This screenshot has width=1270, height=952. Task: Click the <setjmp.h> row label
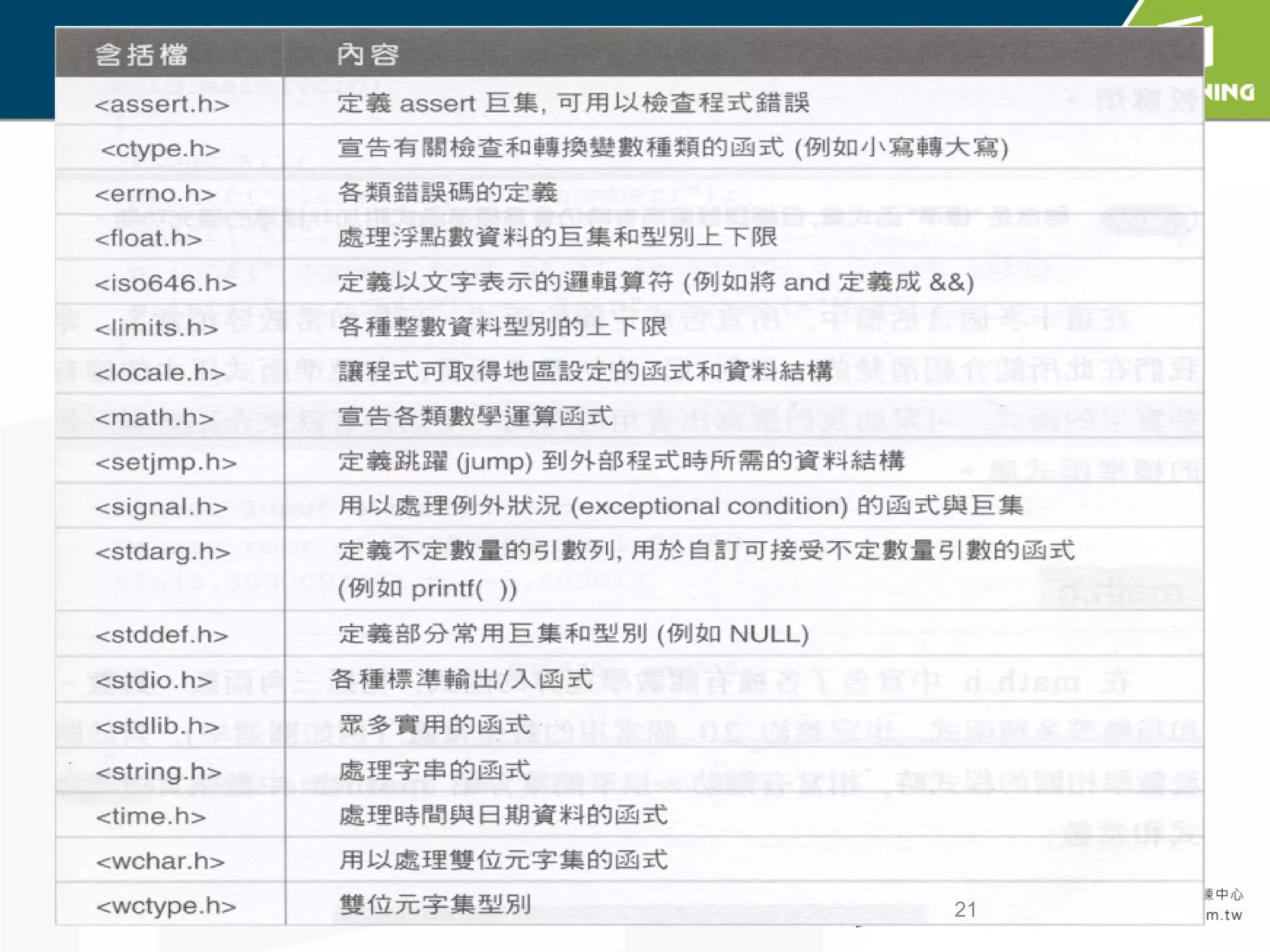coord(166,463)
